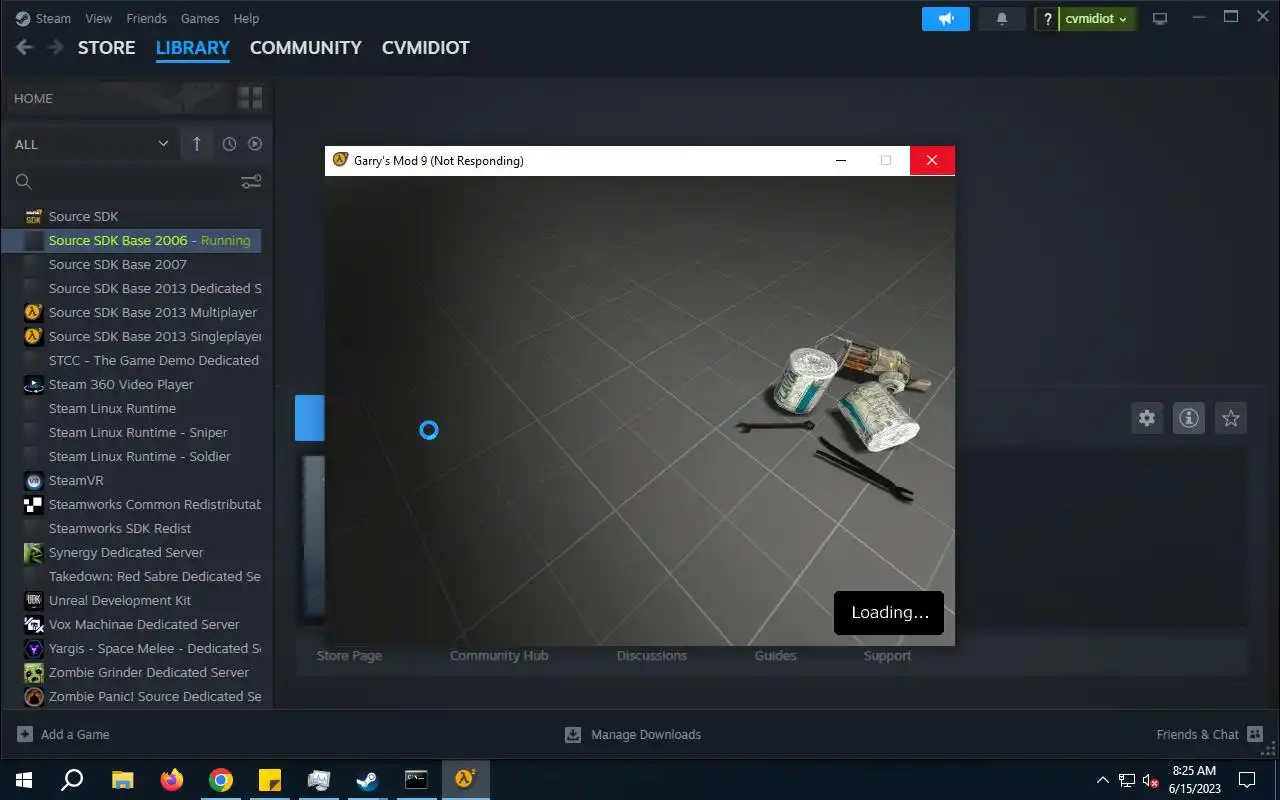Open the Community Hub link
The width and height of the screenshot is (1280, 800).
(x=499, y=656)
